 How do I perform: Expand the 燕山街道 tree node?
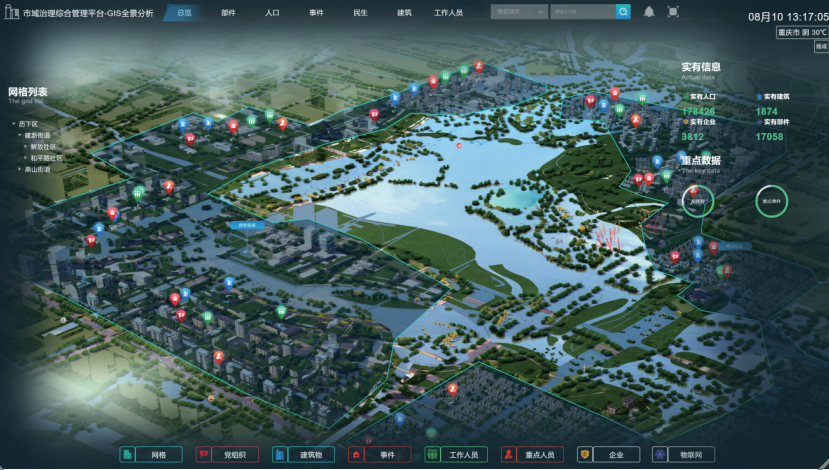coord(19,169)
